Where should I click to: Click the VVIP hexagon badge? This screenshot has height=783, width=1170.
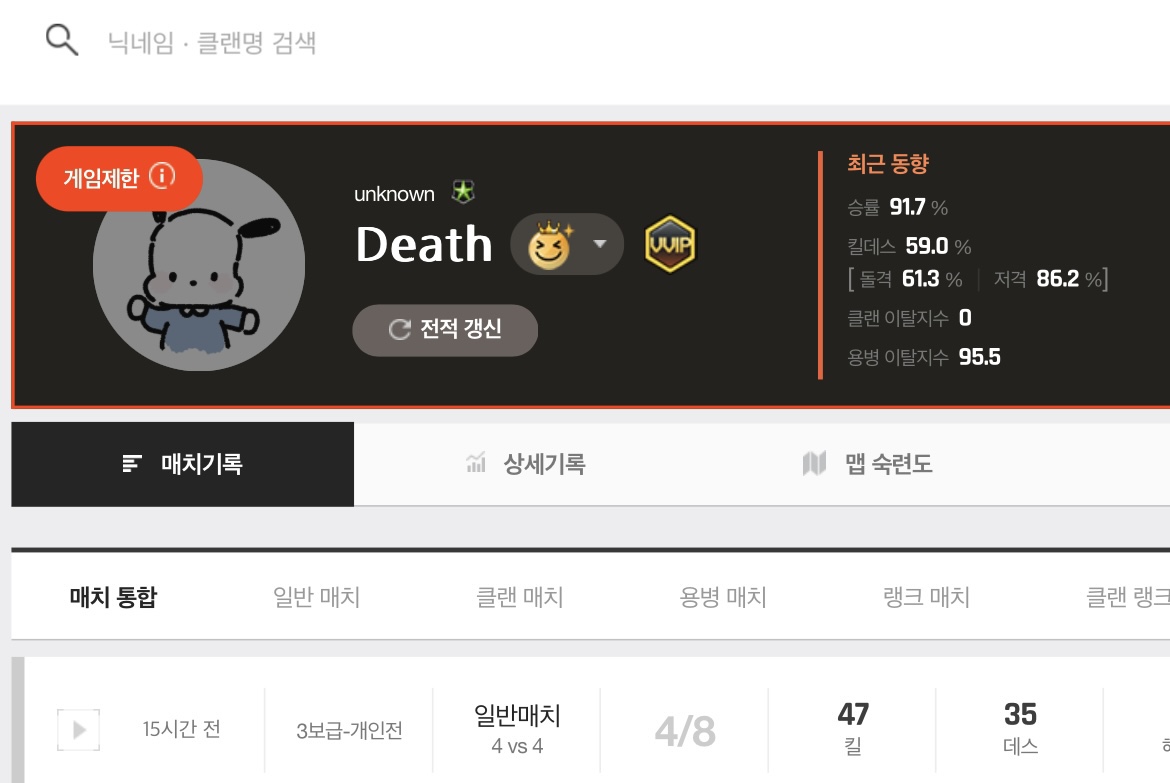(669, 244)
